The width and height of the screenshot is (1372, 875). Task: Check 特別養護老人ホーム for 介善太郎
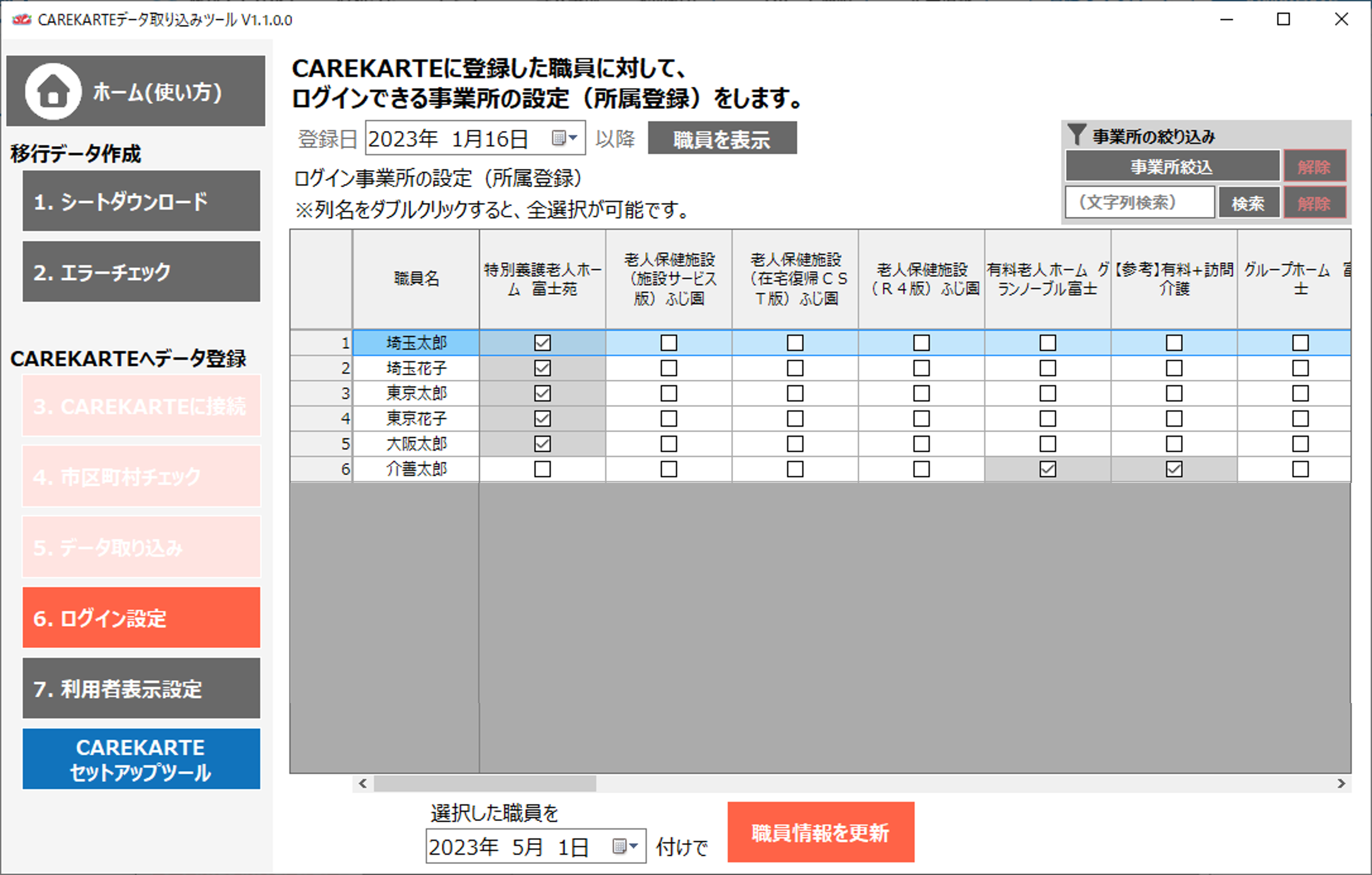click(542, 469)
